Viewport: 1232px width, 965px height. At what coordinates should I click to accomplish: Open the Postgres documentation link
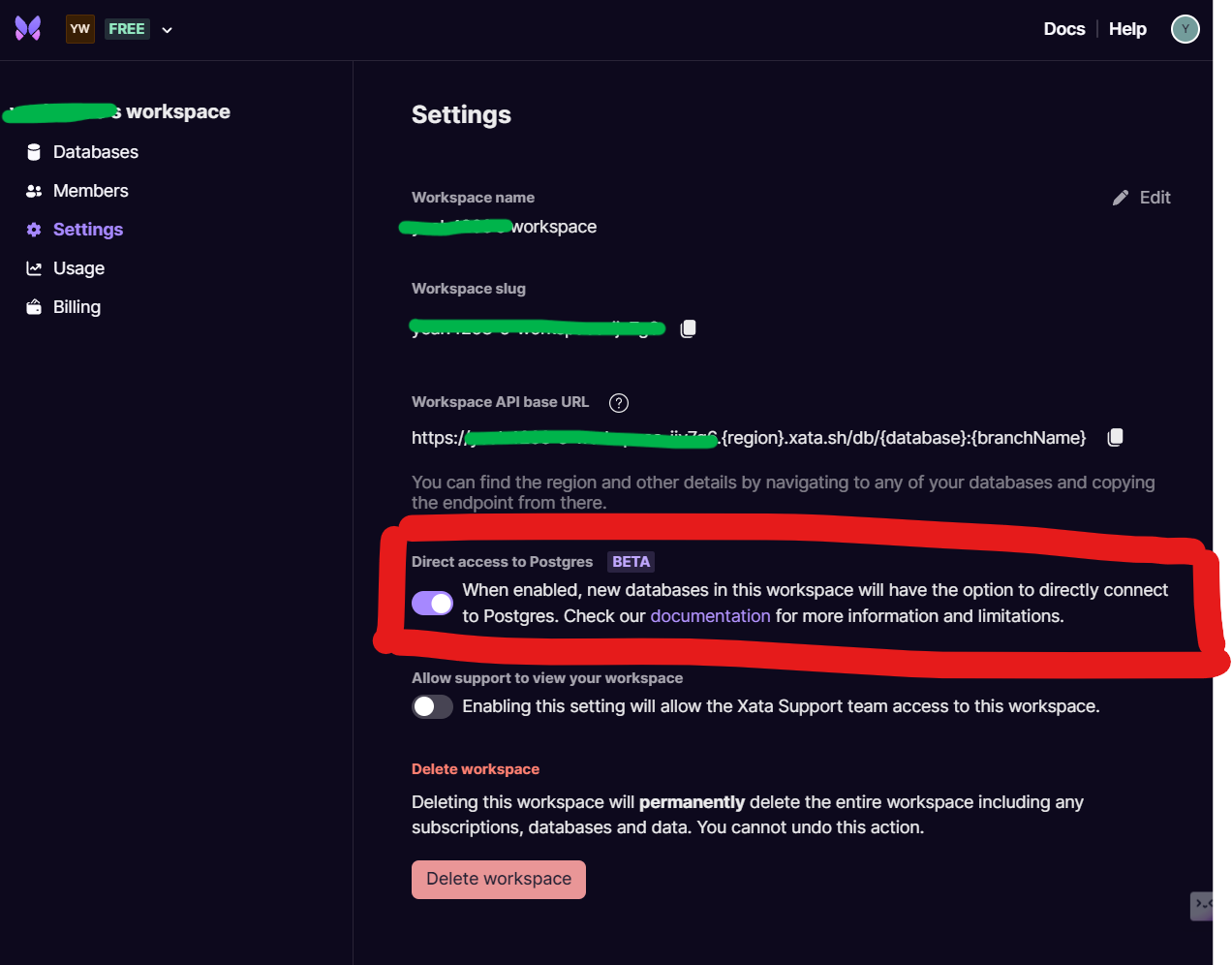coord(710,616)
